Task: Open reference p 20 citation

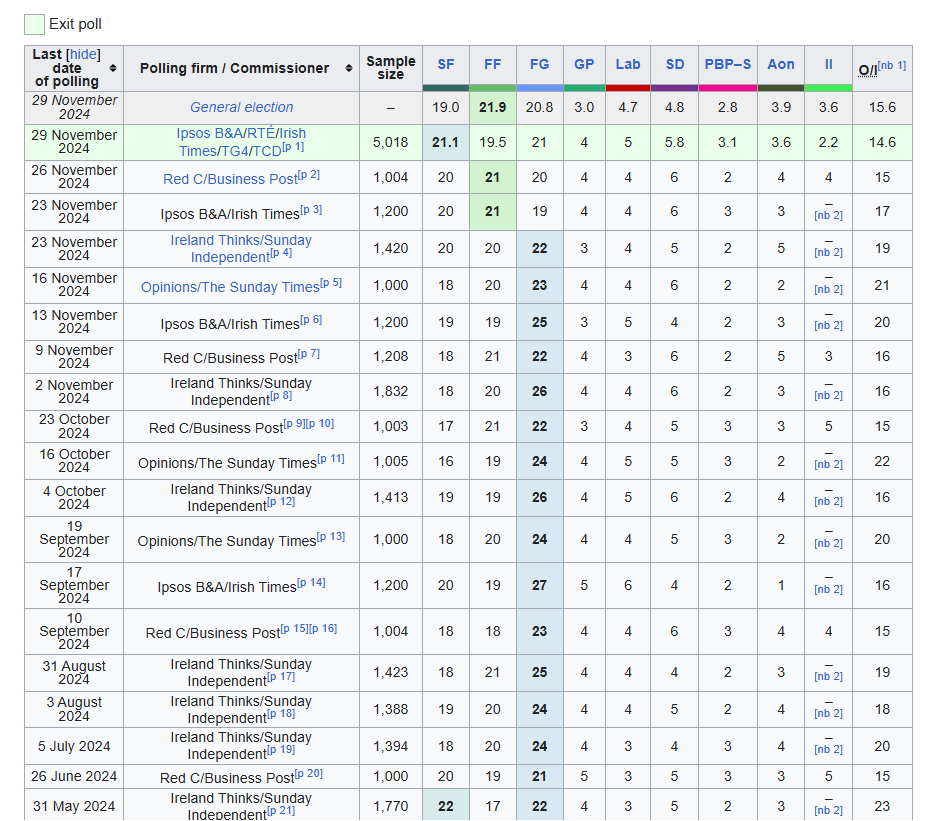Action: 309,773
